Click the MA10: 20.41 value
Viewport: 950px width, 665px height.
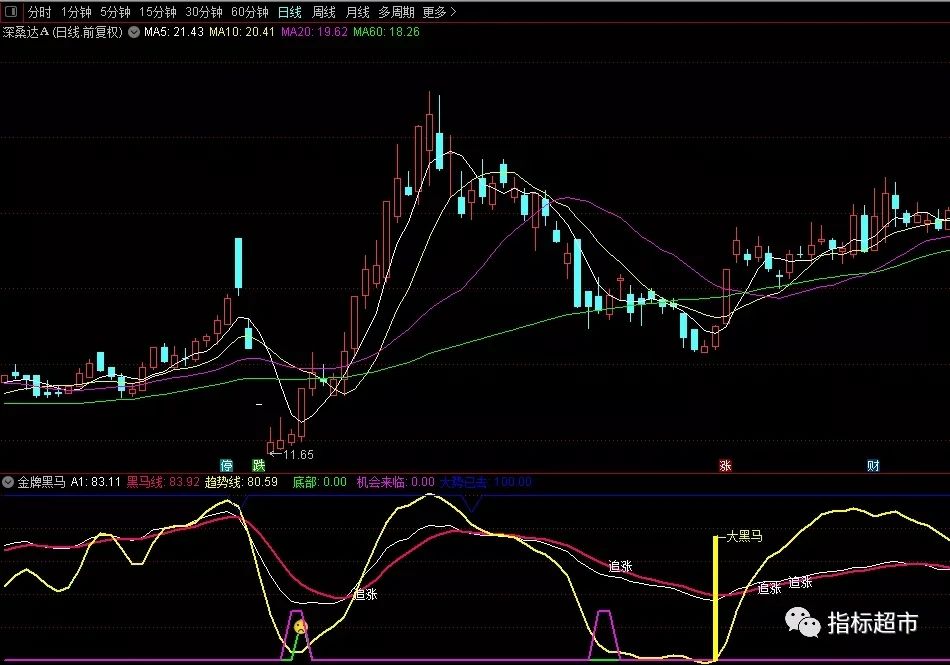point(242,32)
